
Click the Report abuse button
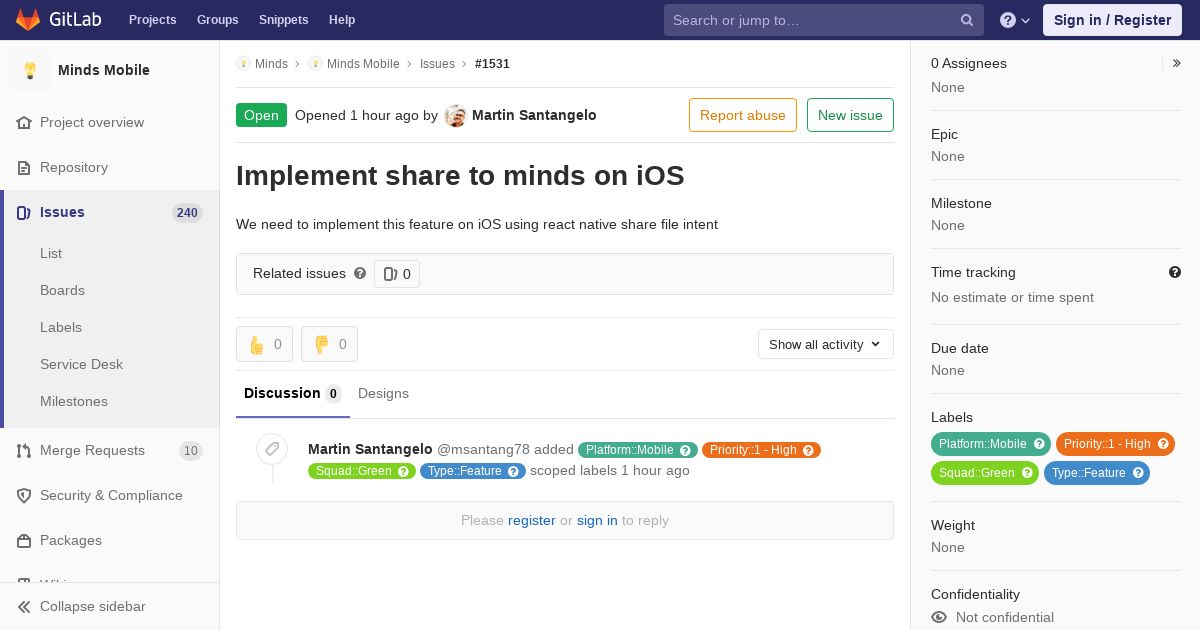click(743, 115)
